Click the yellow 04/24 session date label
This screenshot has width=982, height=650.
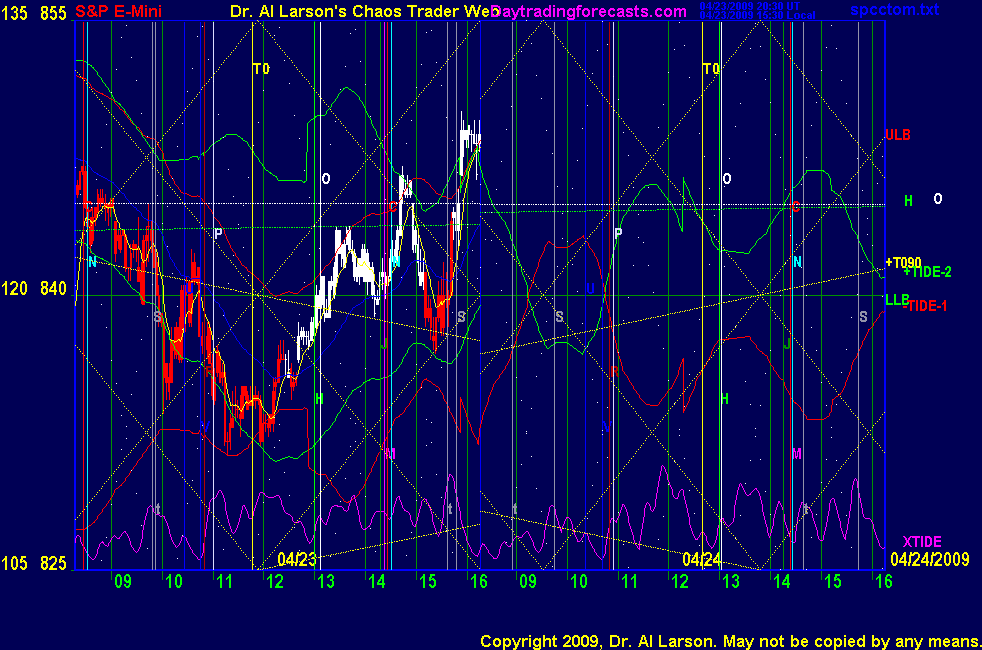tap(701, 559)
